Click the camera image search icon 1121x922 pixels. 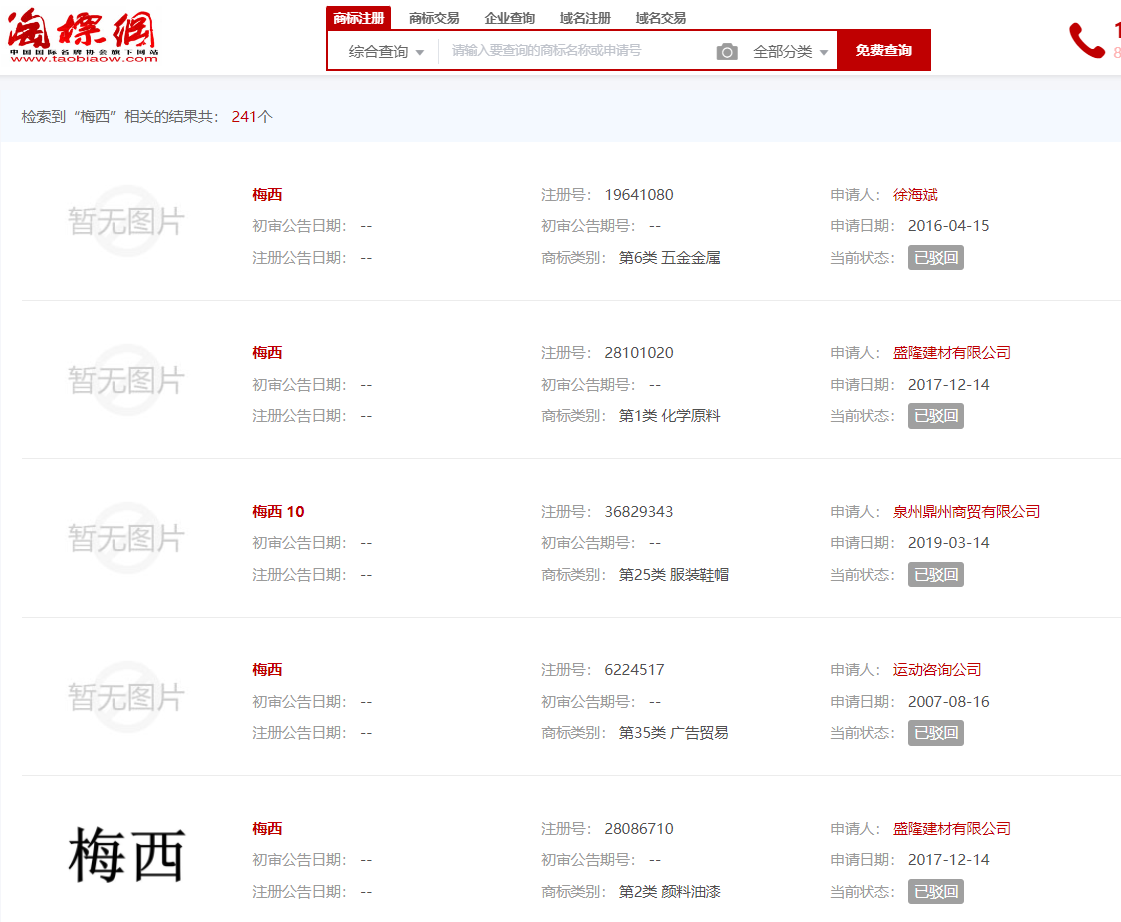coord(727,52)
